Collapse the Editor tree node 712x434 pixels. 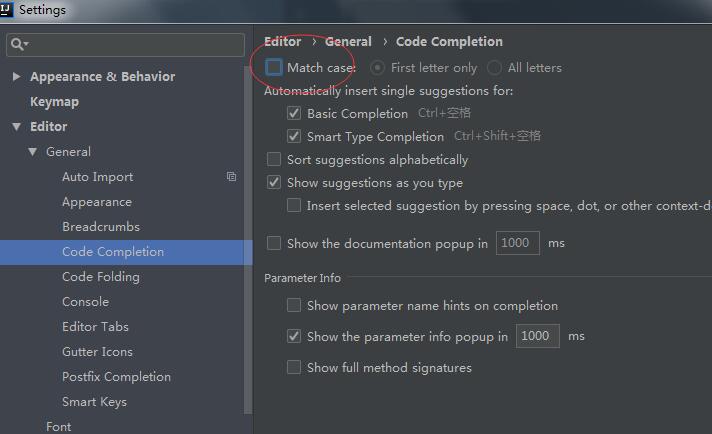click(x=17, y=127)
